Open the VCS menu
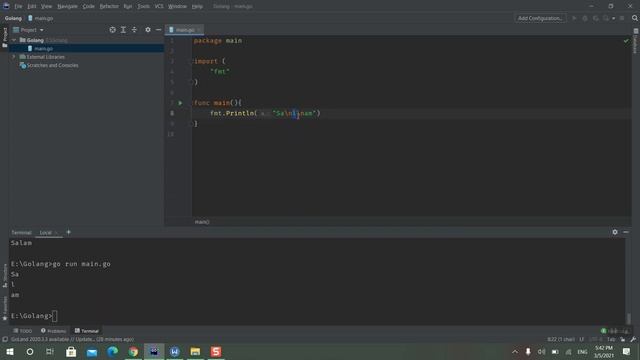The height and width of the screenshot is (360, 640). (x=159, y=6)
